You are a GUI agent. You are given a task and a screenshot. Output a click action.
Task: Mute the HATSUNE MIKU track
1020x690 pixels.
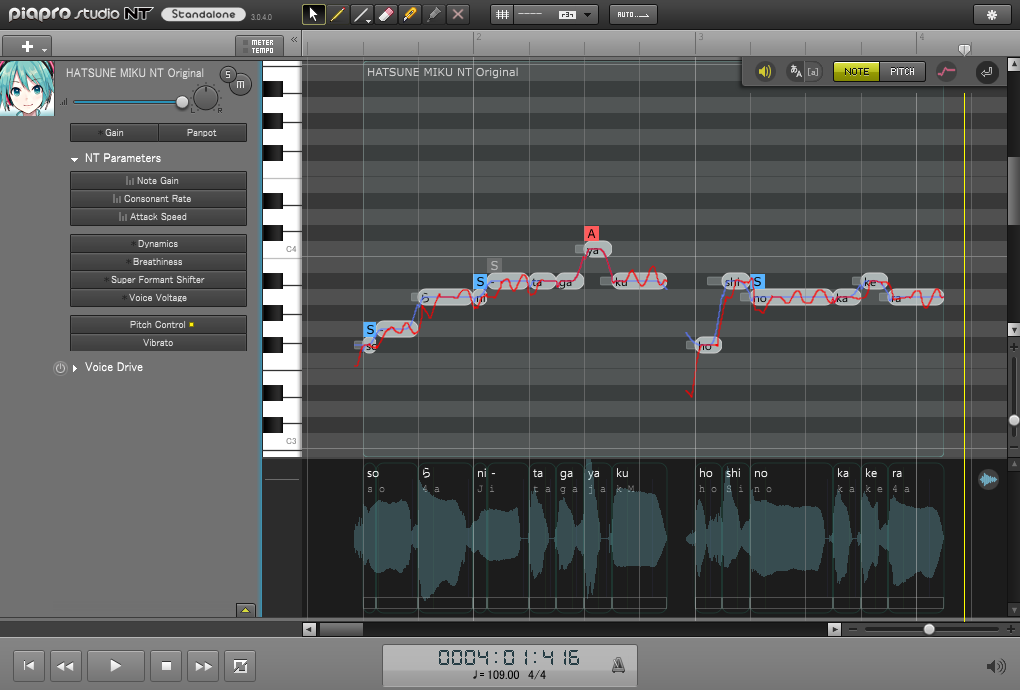tap(241, 85)
